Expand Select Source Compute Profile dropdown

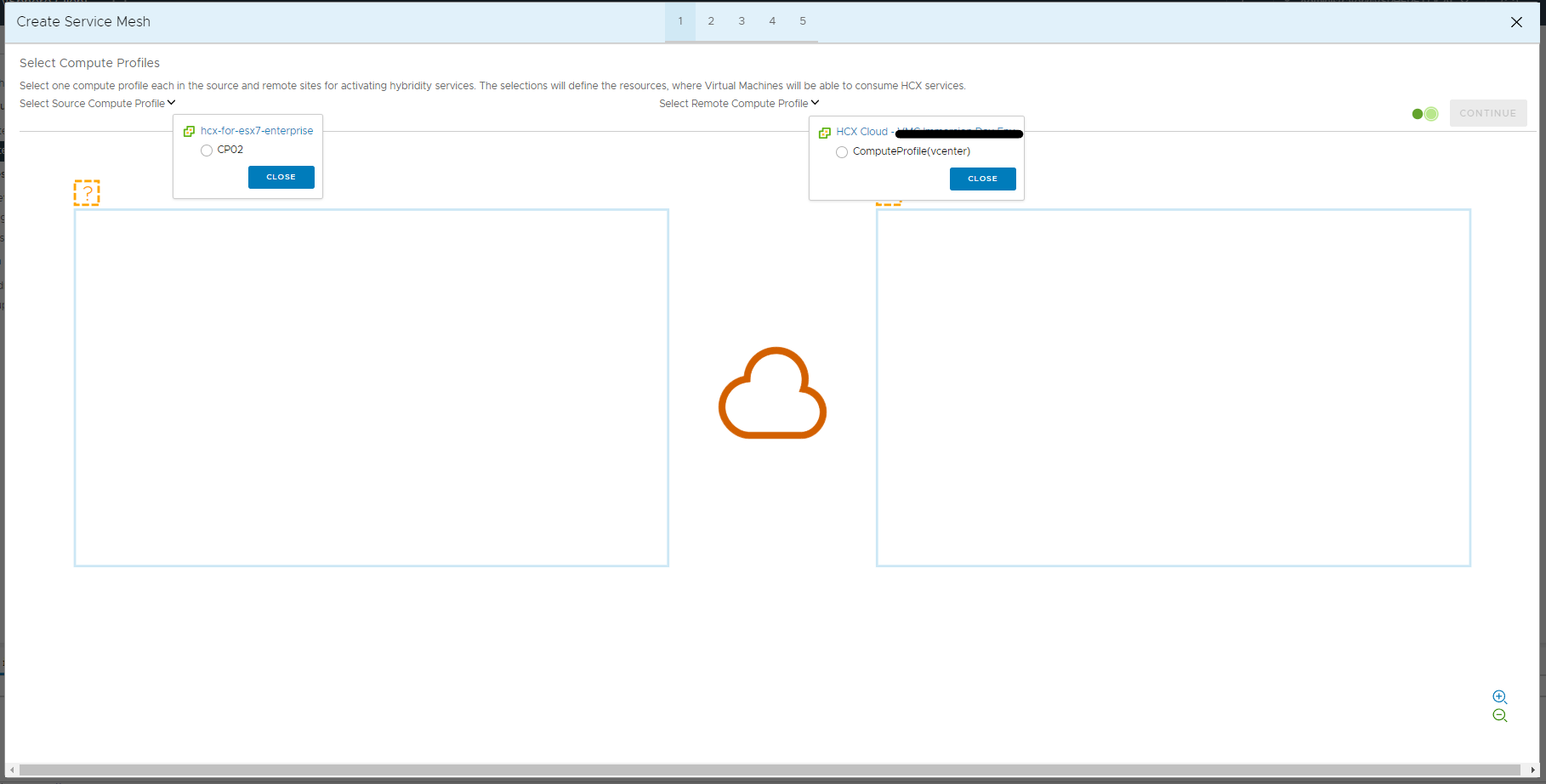click(x=98, y=104)
